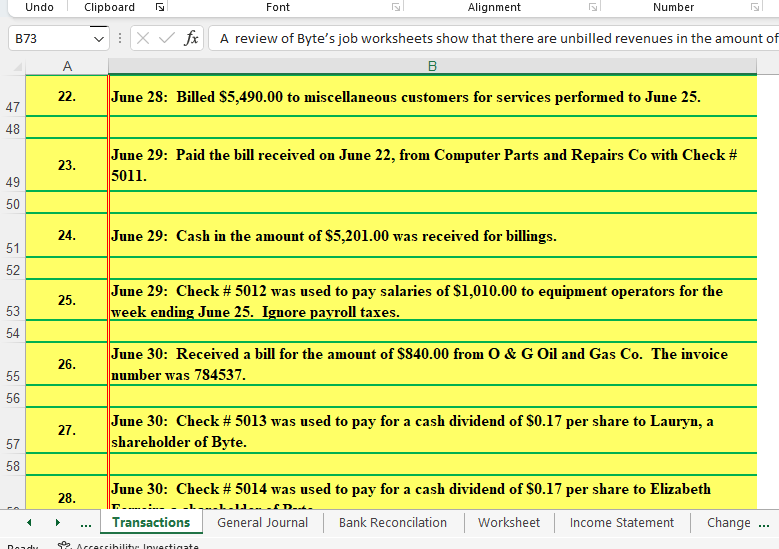
Task: Cancel the formula bar entry with X
Action: pyautogui.click(x=143, y=38)
